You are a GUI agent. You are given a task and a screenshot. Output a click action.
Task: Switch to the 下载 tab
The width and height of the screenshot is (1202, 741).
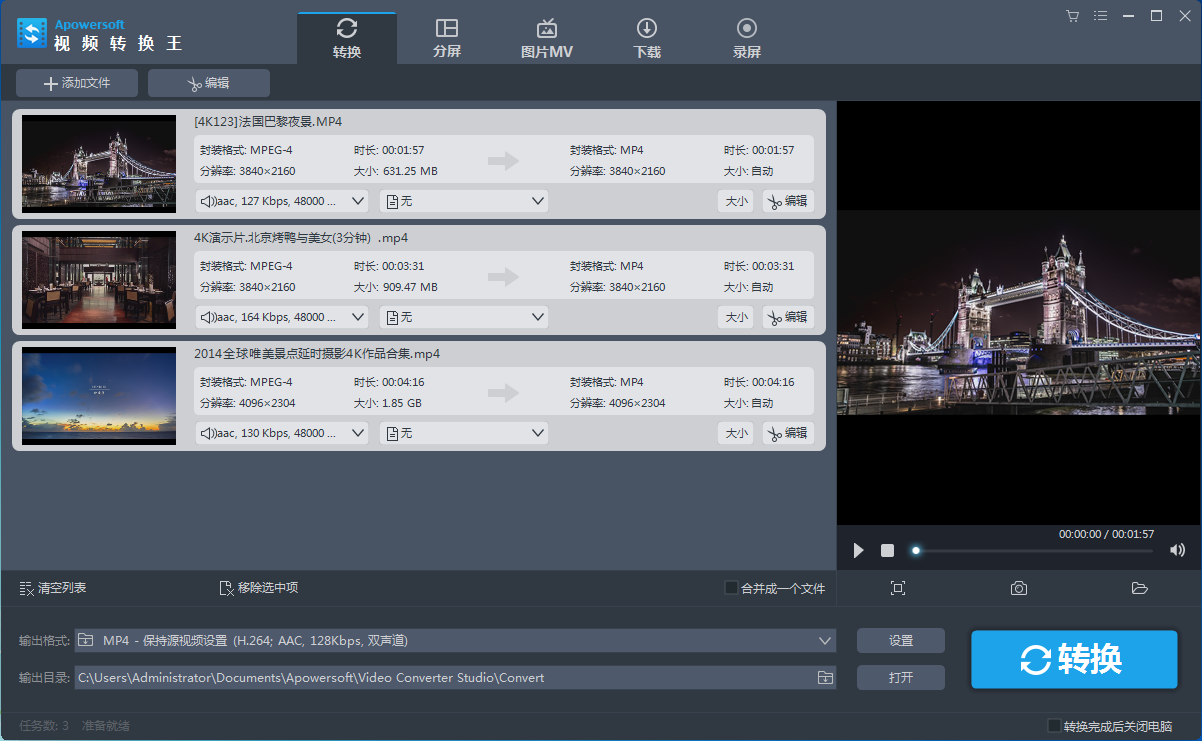pyautogui.click(x=646, y=35)
